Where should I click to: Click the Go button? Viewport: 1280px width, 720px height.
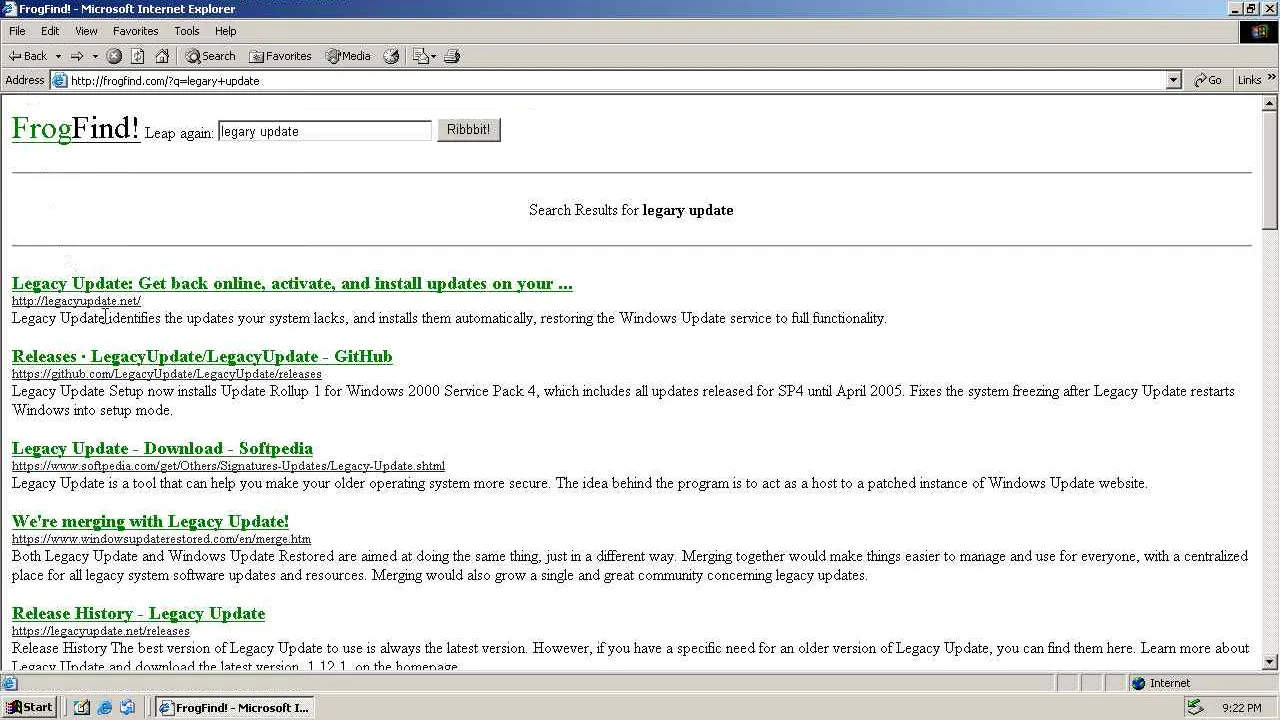click(x=1208, y=81)
